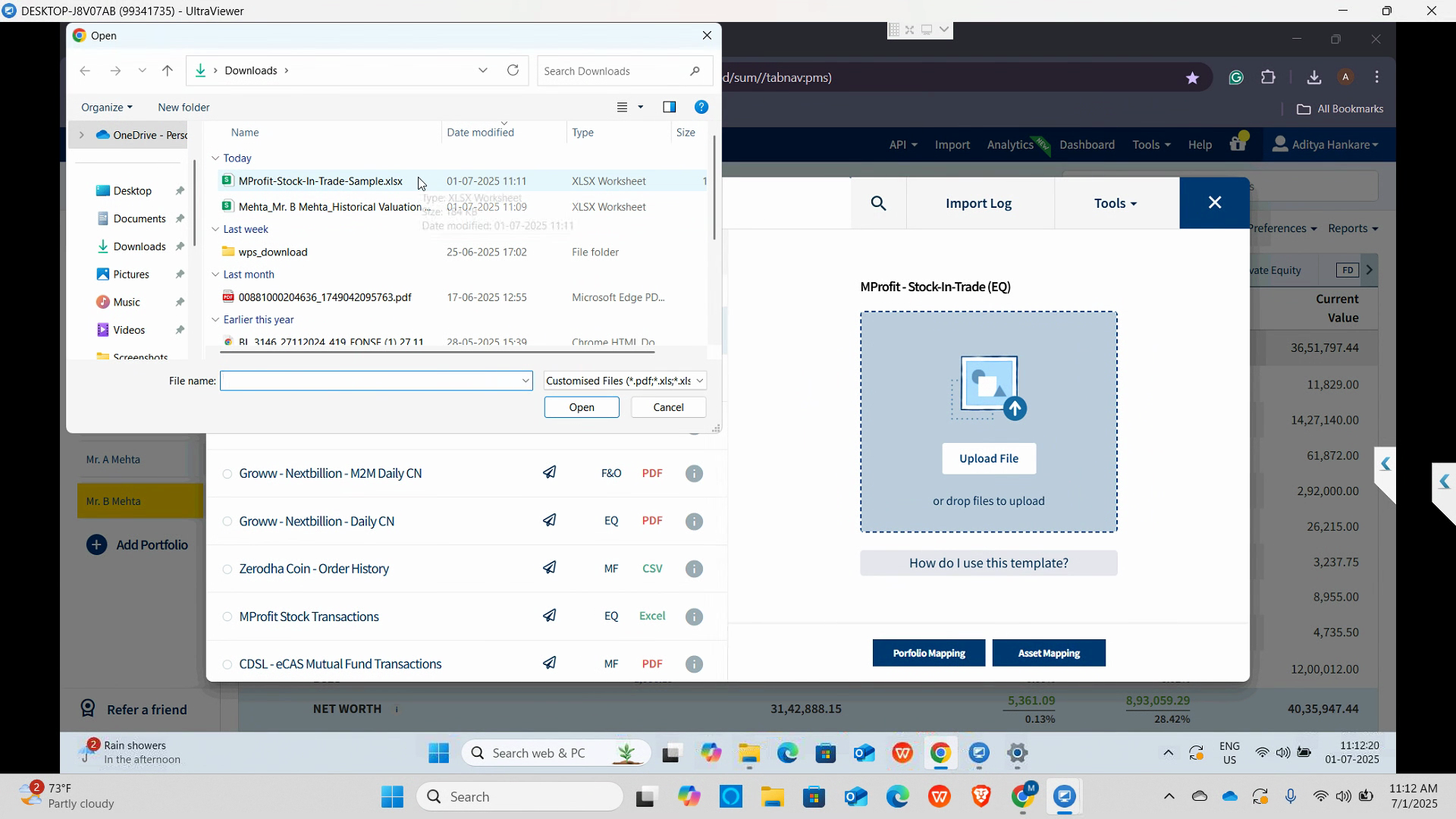Click horizontal scrollbar in file list
This screenshot has height=819, width=1456.
[x=438, y=352]
